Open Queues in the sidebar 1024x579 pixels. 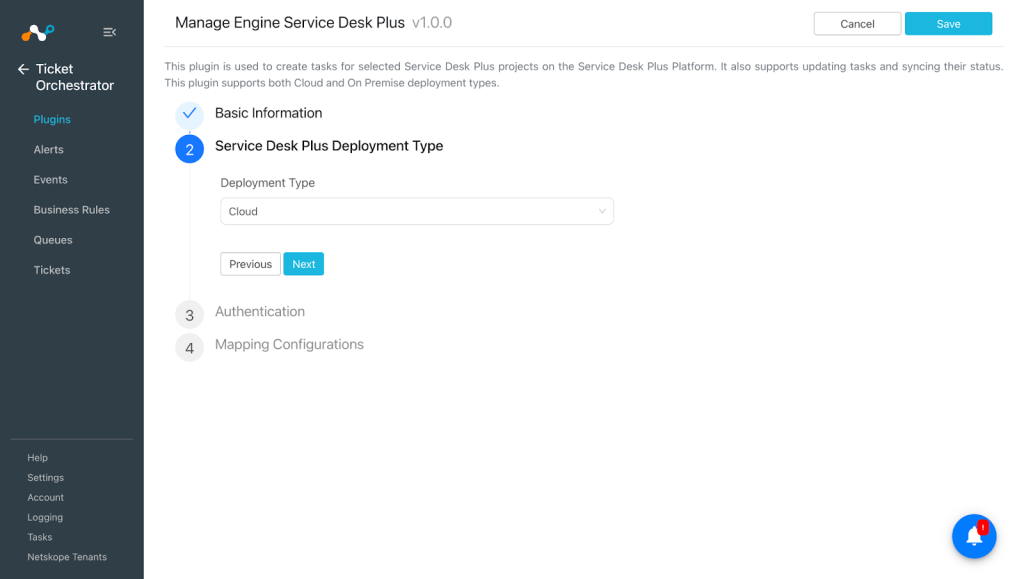coord(53,240)
